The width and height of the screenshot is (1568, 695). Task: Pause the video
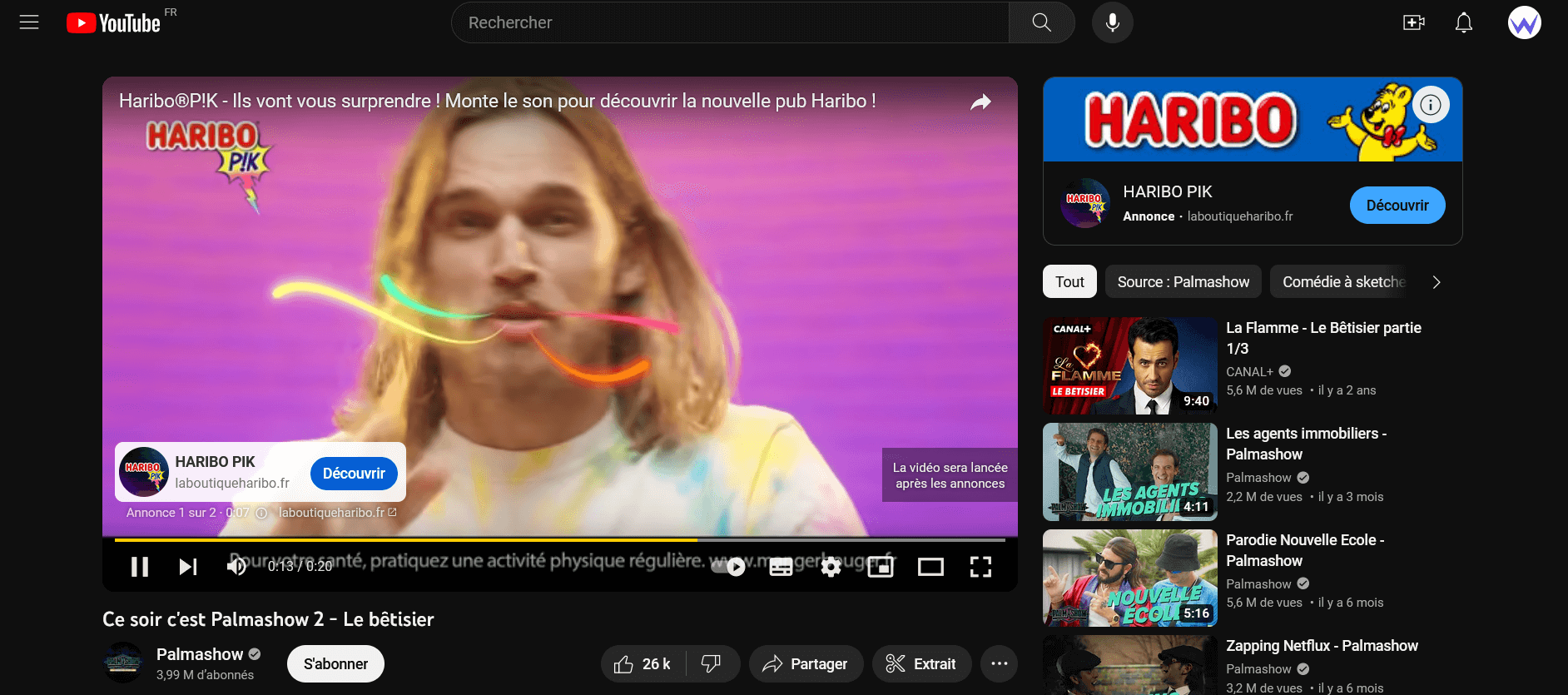pos(140,567)
